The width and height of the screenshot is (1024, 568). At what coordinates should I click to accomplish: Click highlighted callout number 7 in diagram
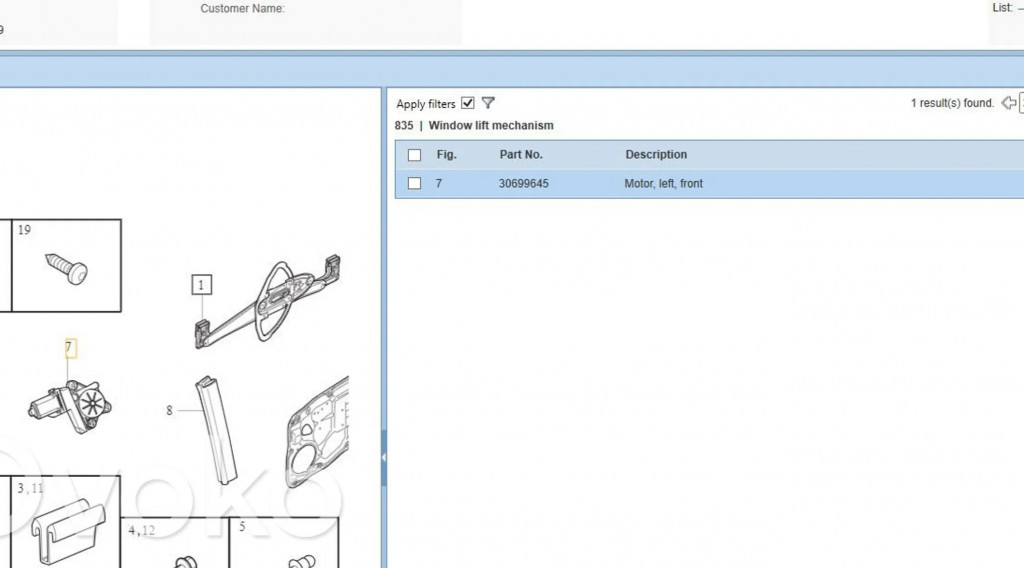click(69, 348)
